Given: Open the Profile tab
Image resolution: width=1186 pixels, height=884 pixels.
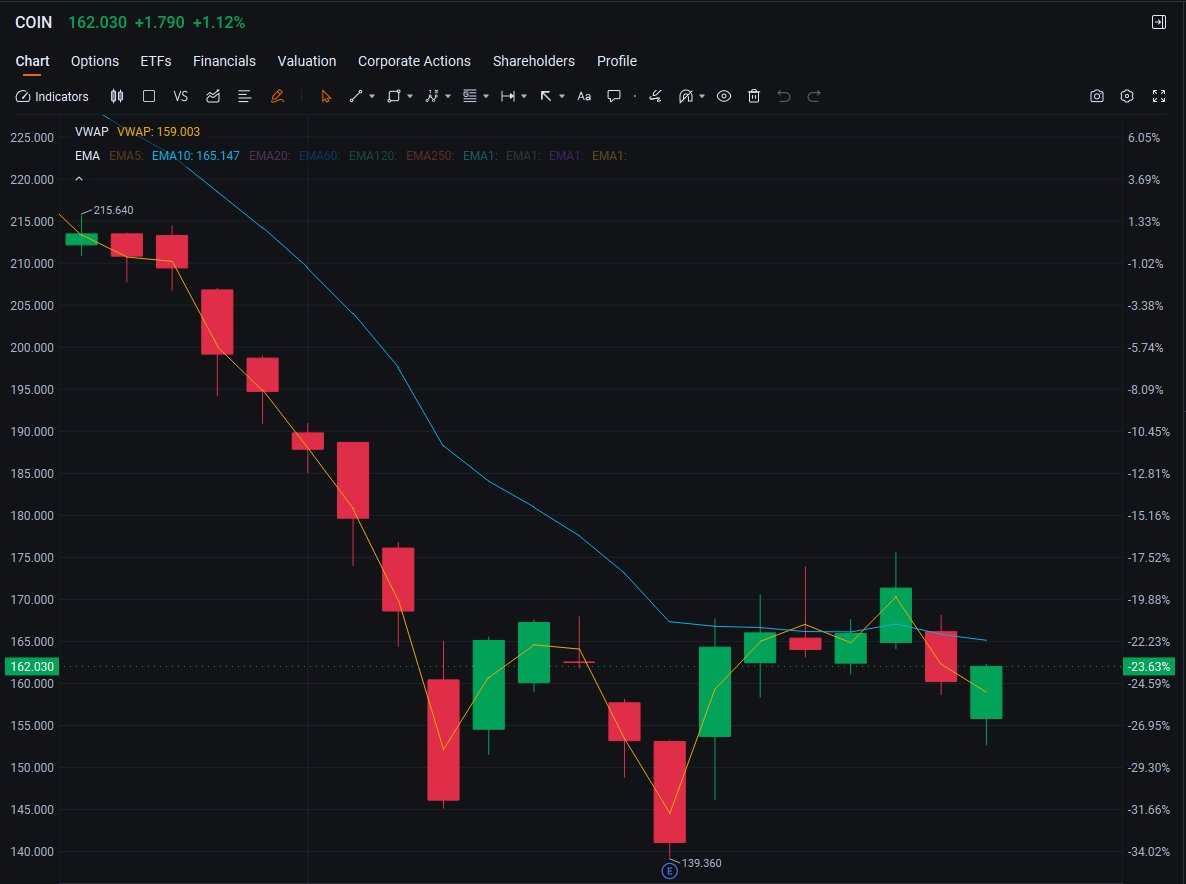Looking at the screenshot, I should coord(616,61).
